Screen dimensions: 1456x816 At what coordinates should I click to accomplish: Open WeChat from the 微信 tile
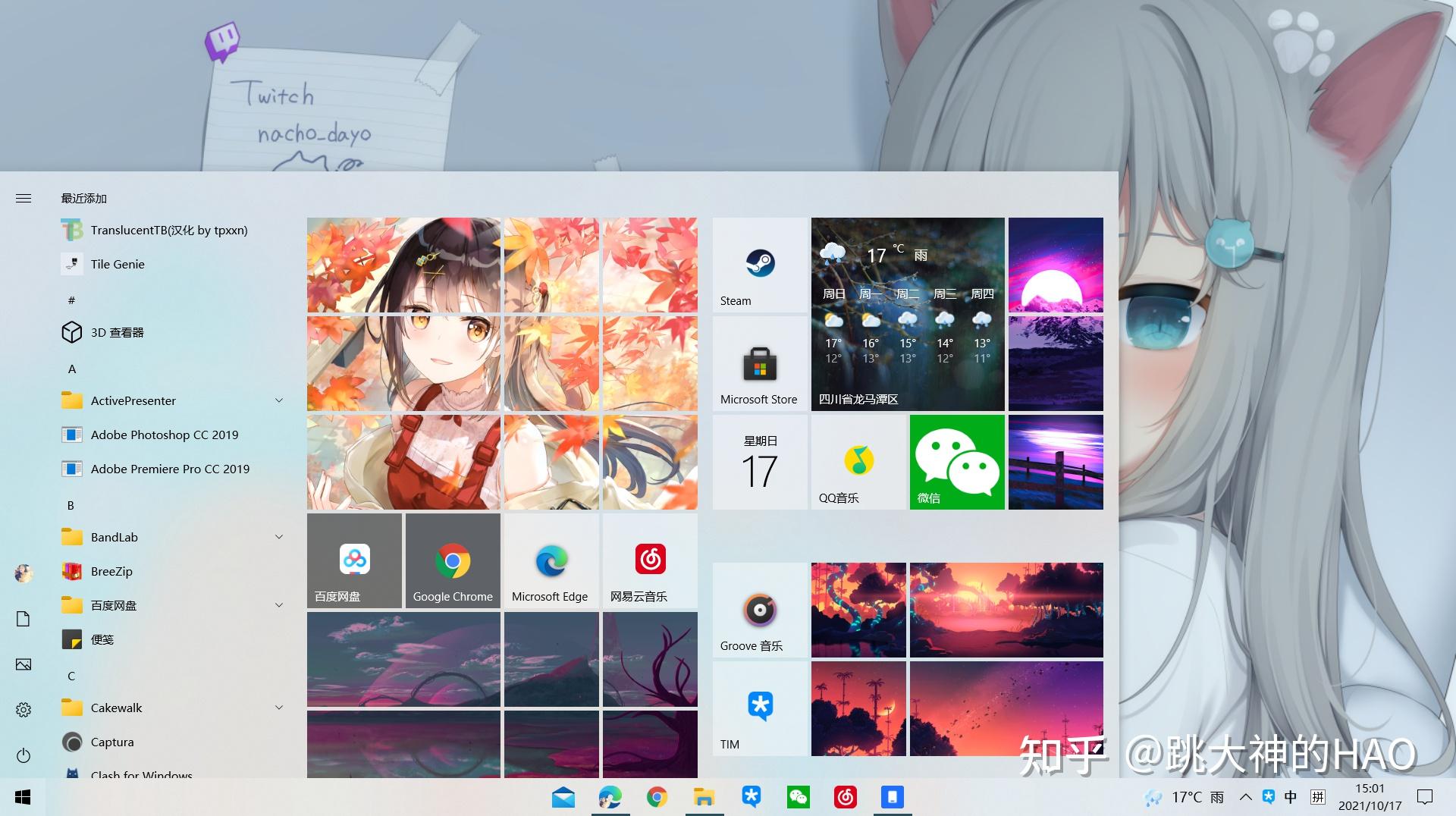coord(955,461)
